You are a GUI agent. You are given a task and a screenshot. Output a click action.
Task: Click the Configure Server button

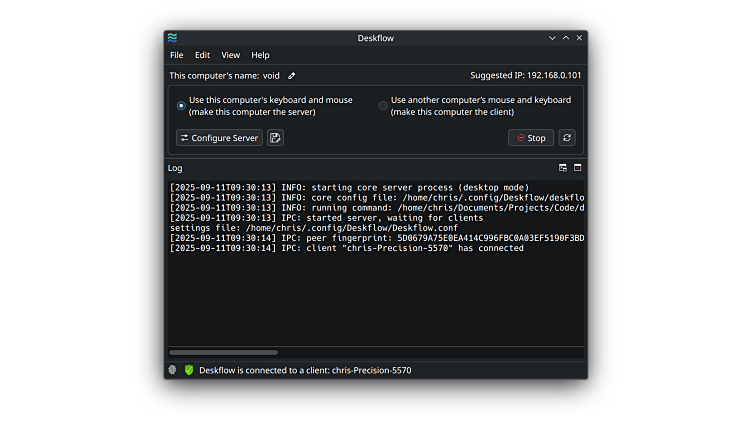click(x=219, y=138)
